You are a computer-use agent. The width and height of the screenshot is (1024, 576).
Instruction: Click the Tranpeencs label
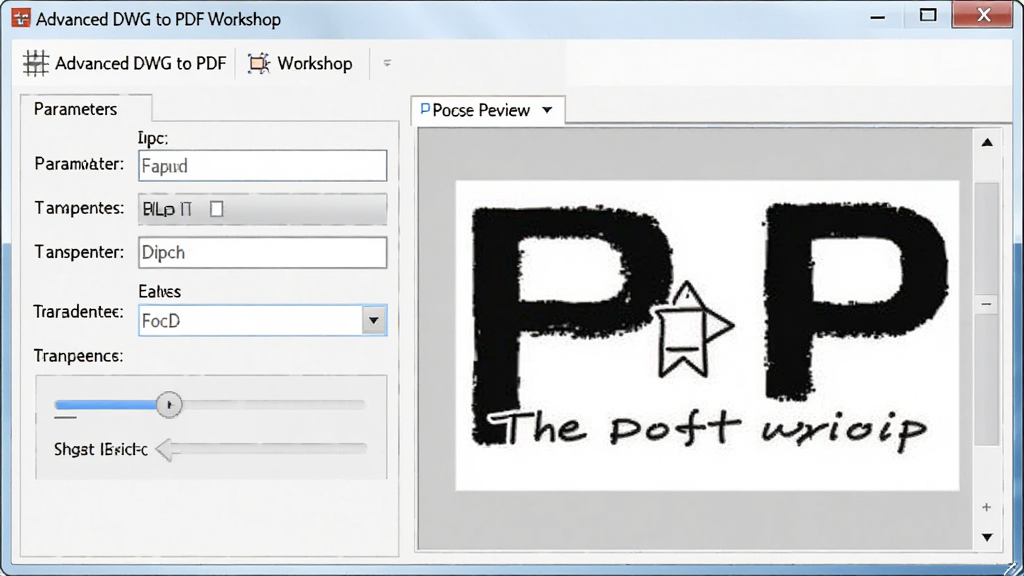coord(78,356)
